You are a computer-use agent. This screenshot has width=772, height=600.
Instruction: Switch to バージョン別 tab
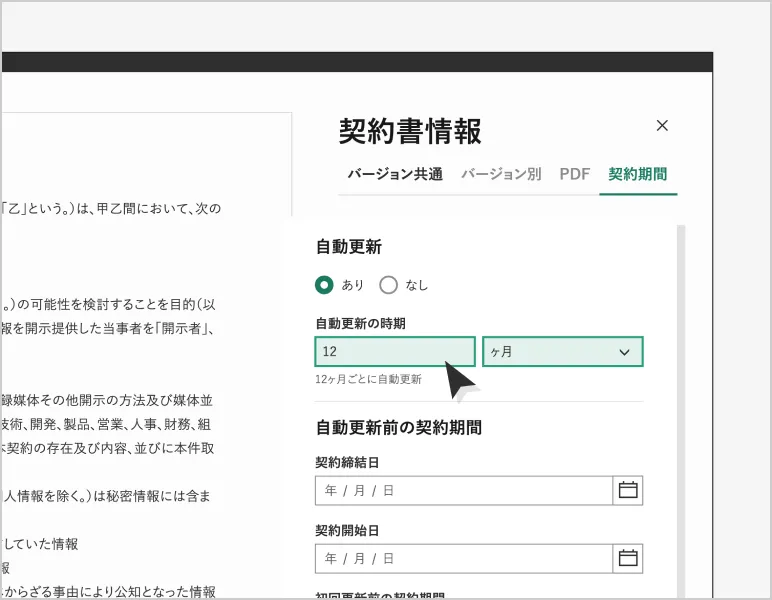[501, 174]
